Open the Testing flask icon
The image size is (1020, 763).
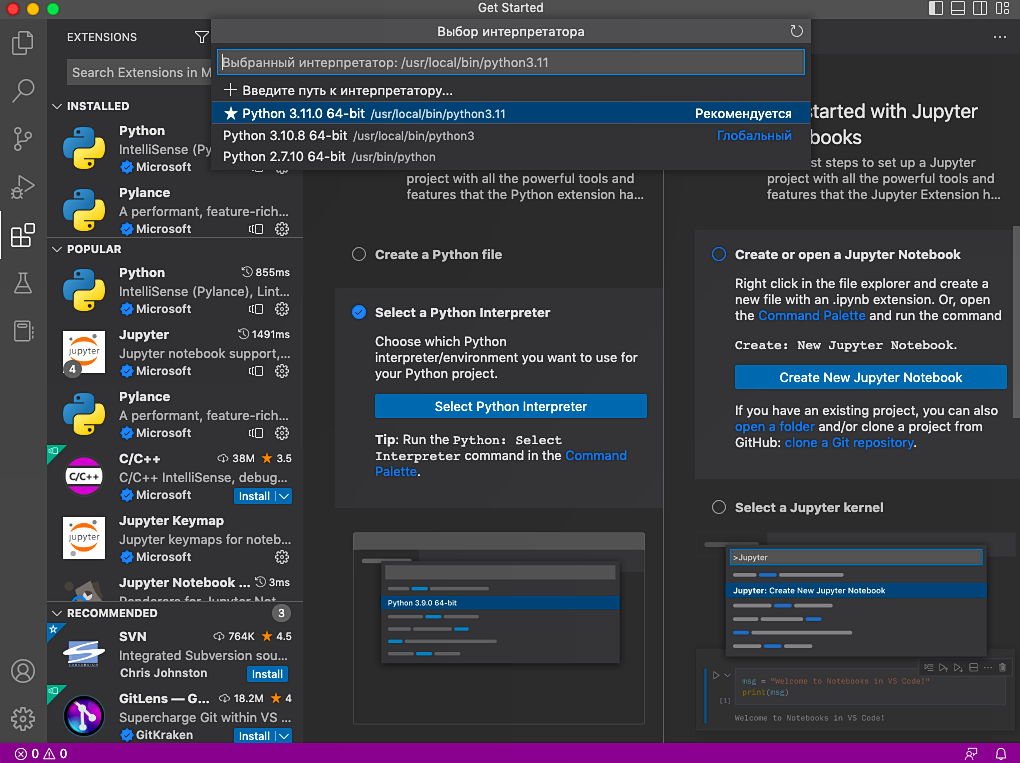[x=22, y=284]
